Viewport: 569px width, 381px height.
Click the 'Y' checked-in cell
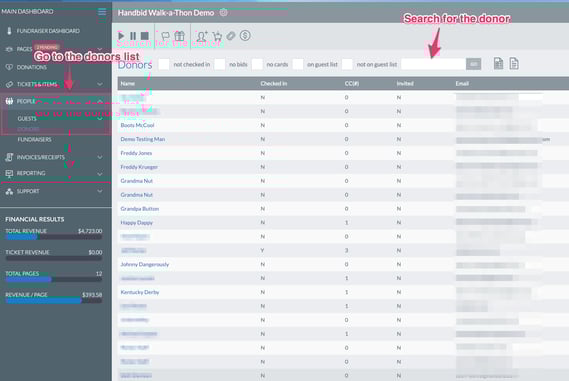[x=262, y=250]
